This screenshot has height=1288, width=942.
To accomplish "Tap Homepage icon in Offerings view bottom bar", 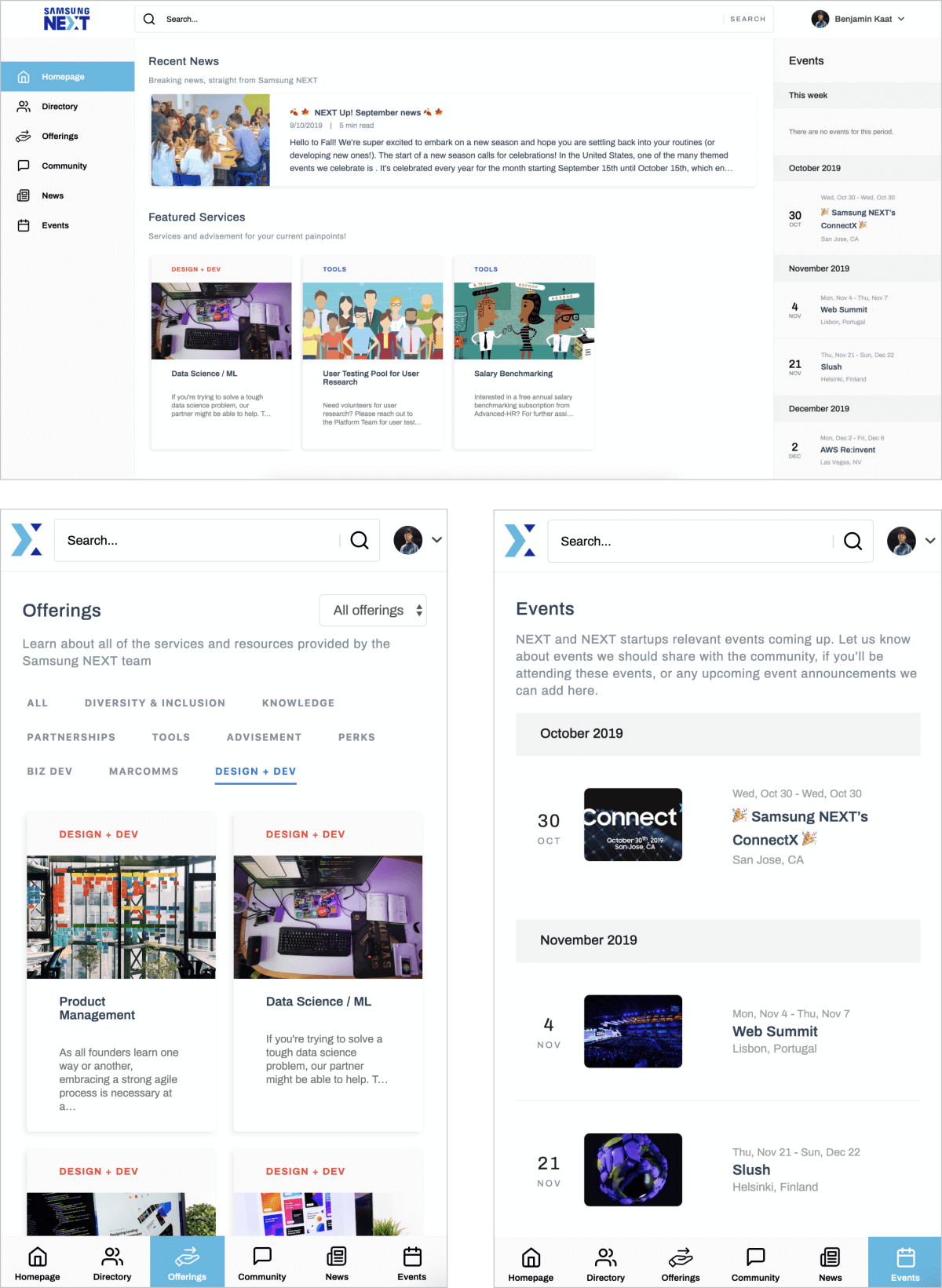I will tap(38, 1257).
